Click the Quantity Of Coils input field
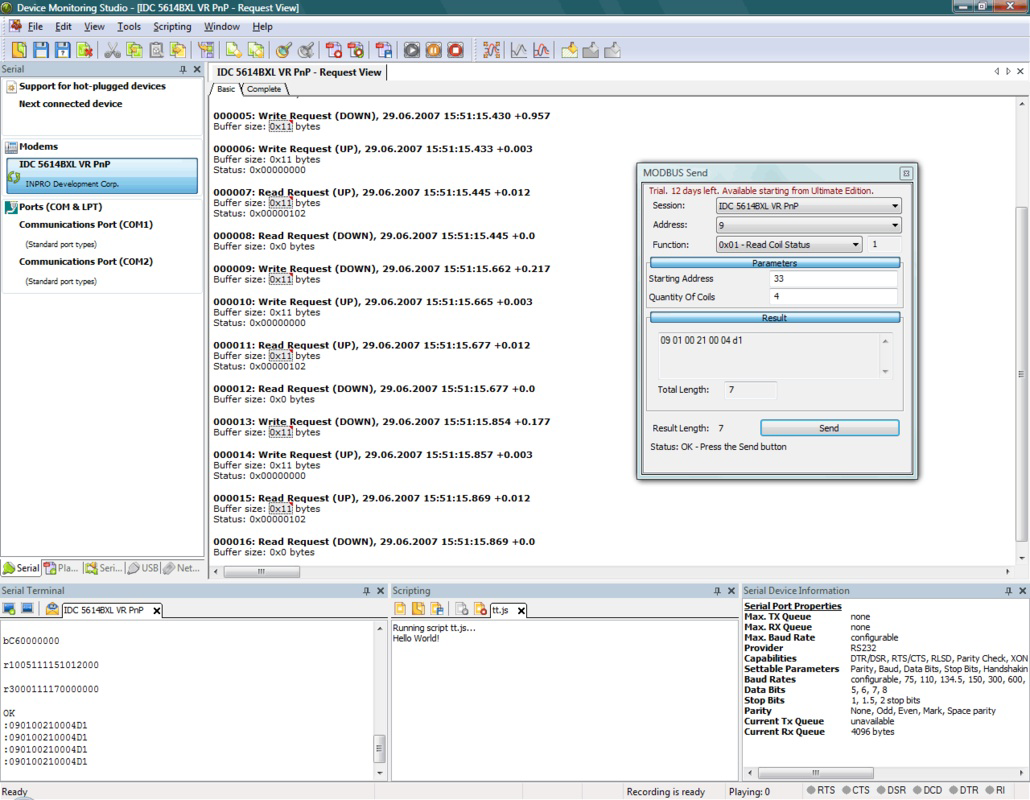 (x=833, y=296)
